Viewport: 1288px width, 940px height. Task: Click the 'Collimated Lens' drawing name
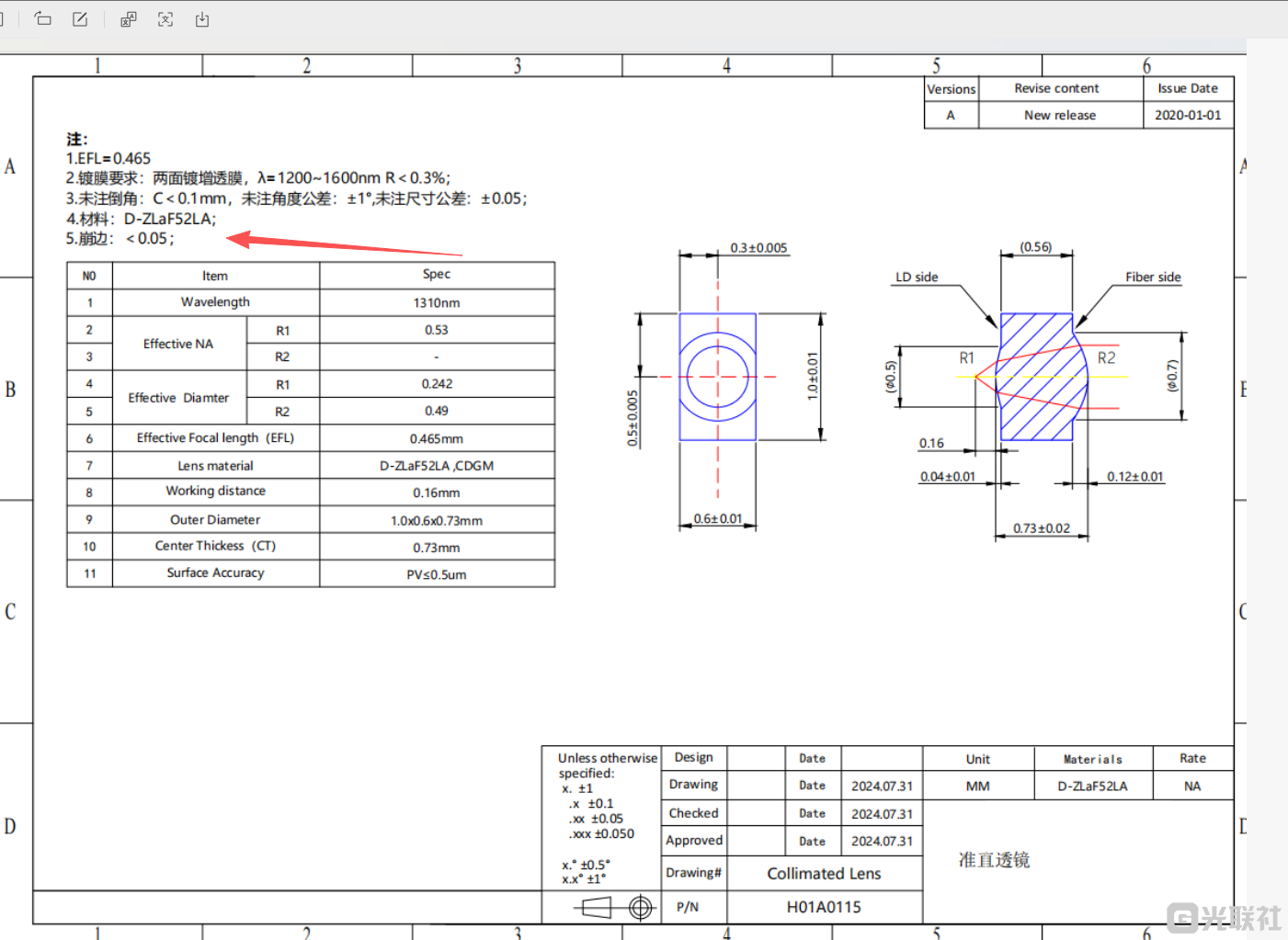[824, 874]
